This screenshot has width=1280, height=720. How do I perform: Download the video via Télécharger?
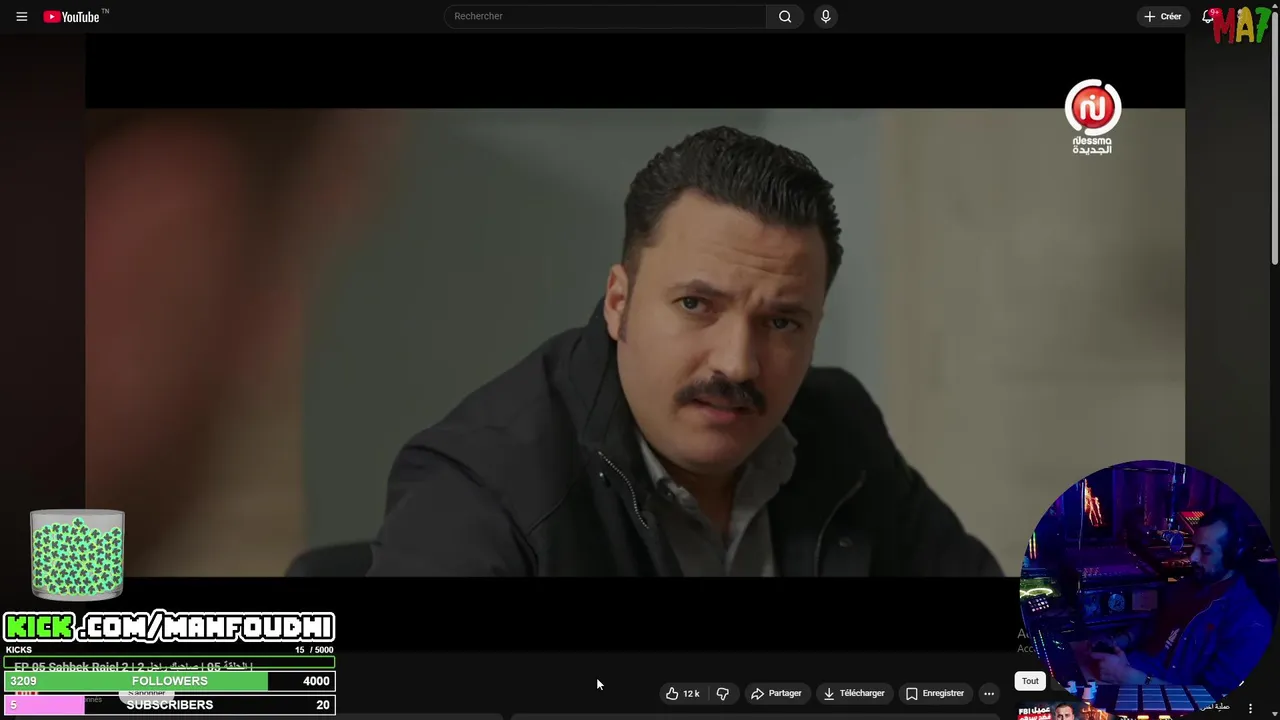click(854, 693)
